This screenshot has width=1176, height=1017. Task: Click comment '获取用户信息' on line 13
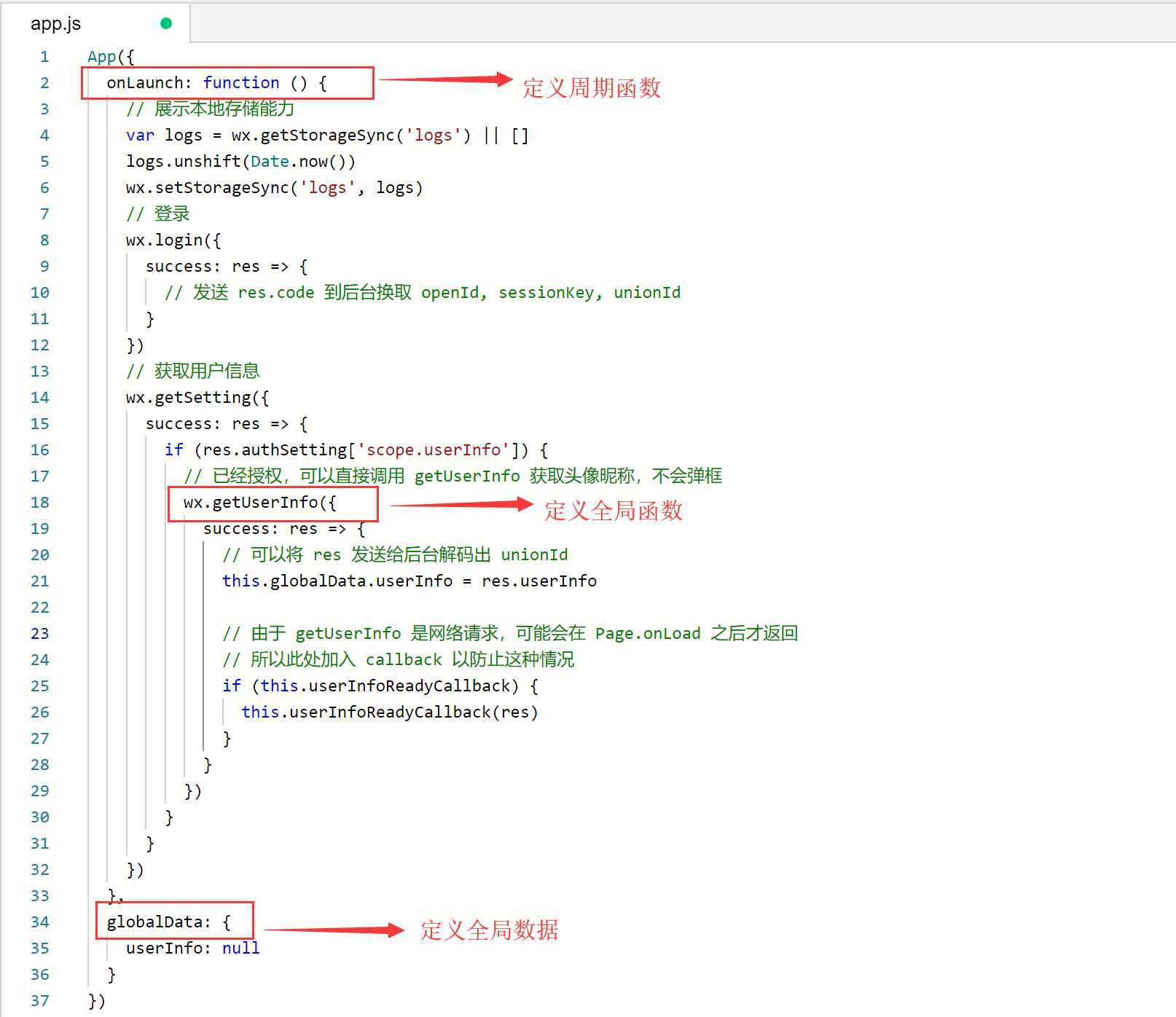pyautogui.click(x=192, y=372)
